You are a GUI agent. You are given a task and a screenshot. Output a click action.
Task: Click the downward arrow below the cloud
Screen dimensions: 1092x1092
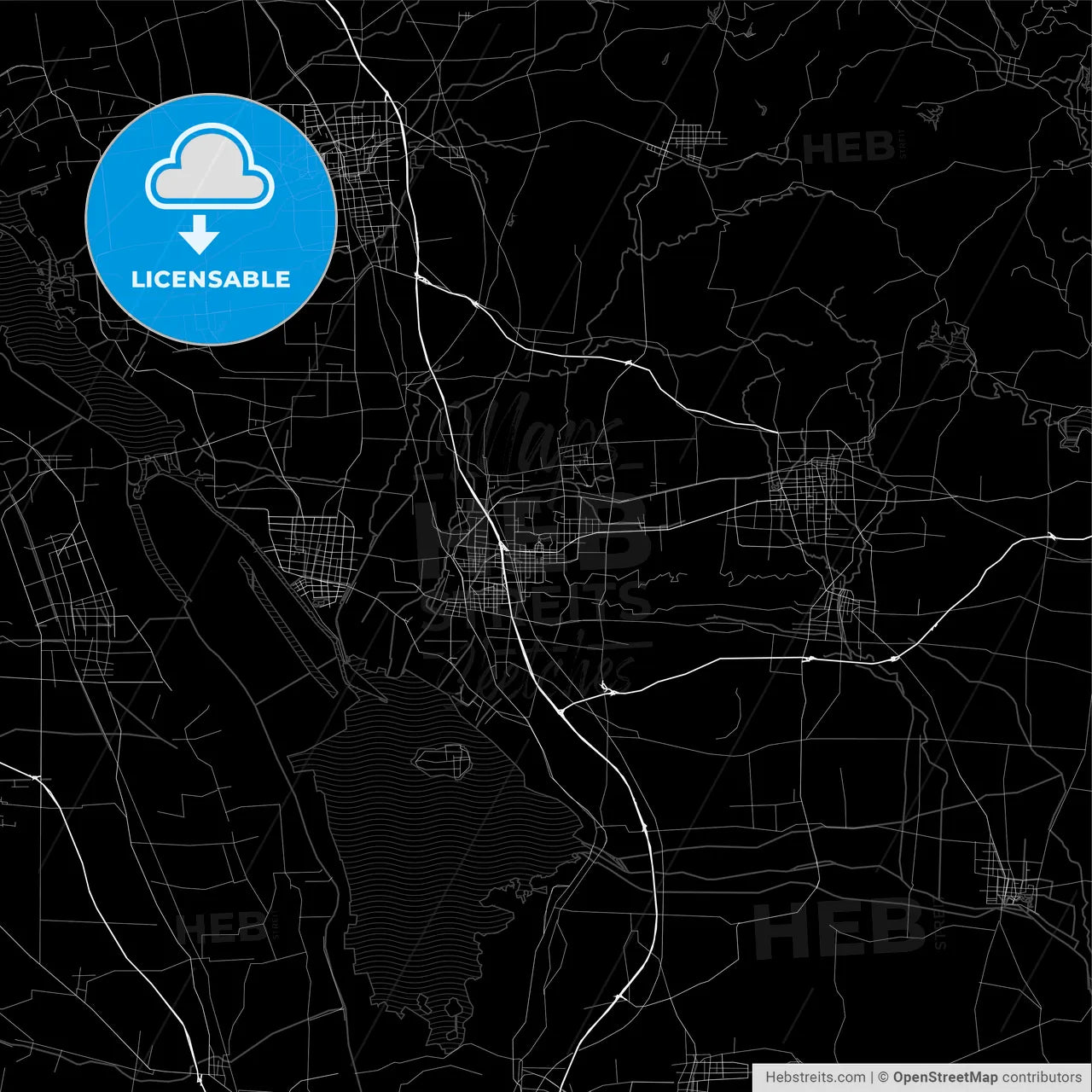[x=200, y=233]
